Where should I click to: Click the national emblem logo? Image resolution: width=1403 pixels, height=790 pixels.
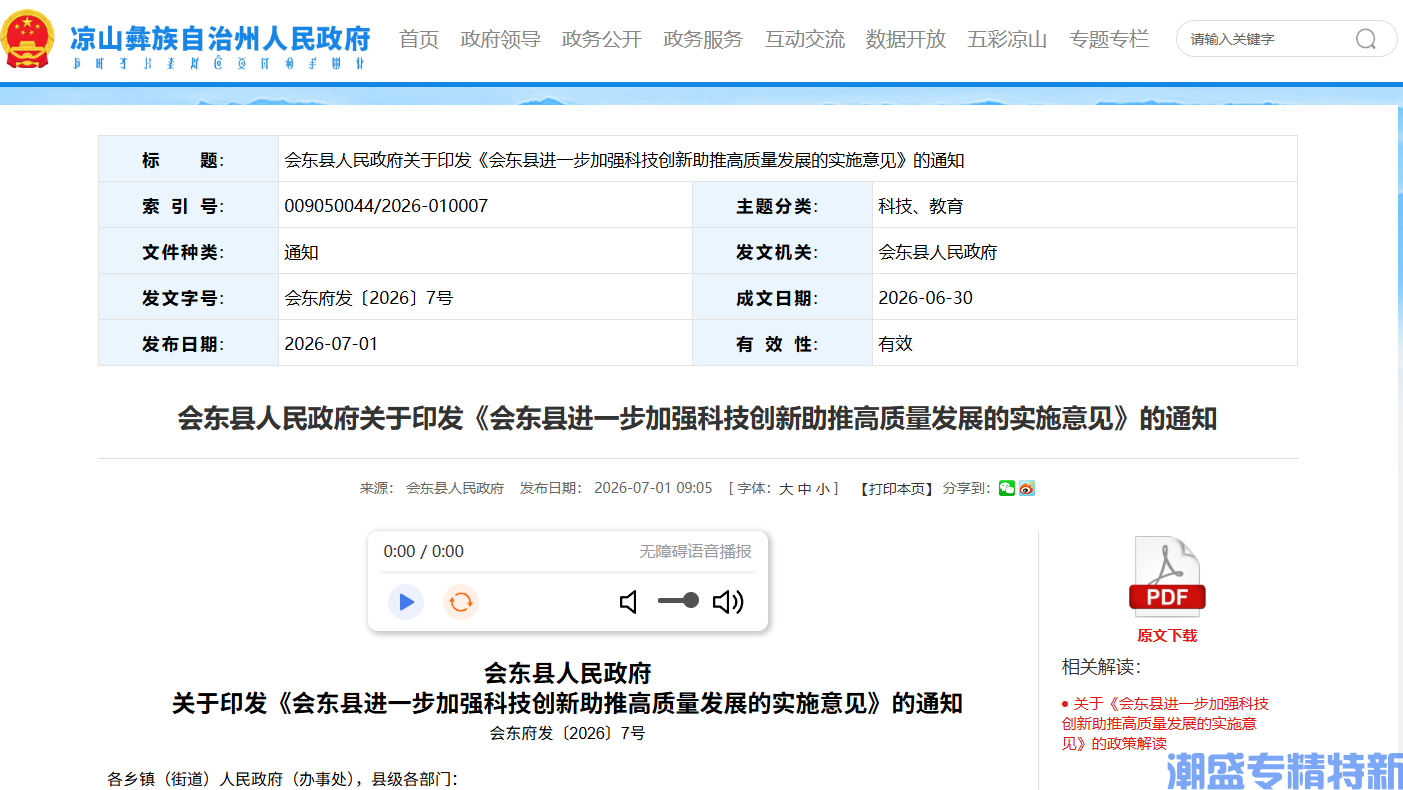(x=29, y=39)
